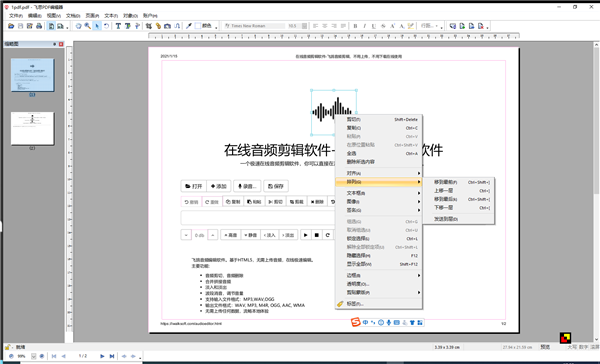Close the thumbnails panel with red X
Viewport: 600px width, 364px height.
pyautogui.click(x=61, y=44)
